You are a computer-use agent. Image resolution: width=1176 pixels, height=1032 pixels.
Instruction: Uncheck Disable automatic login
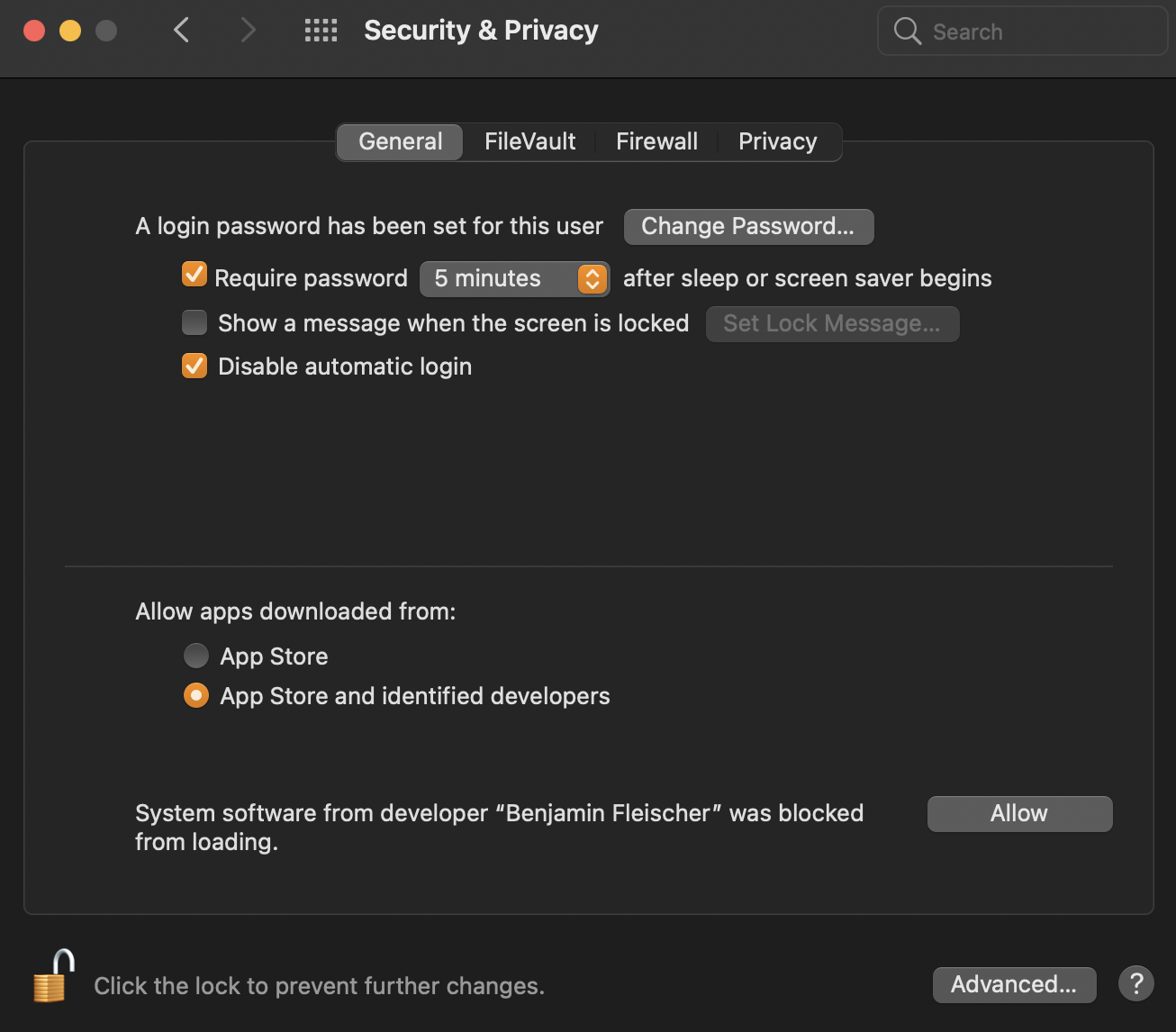coord(194,367)
